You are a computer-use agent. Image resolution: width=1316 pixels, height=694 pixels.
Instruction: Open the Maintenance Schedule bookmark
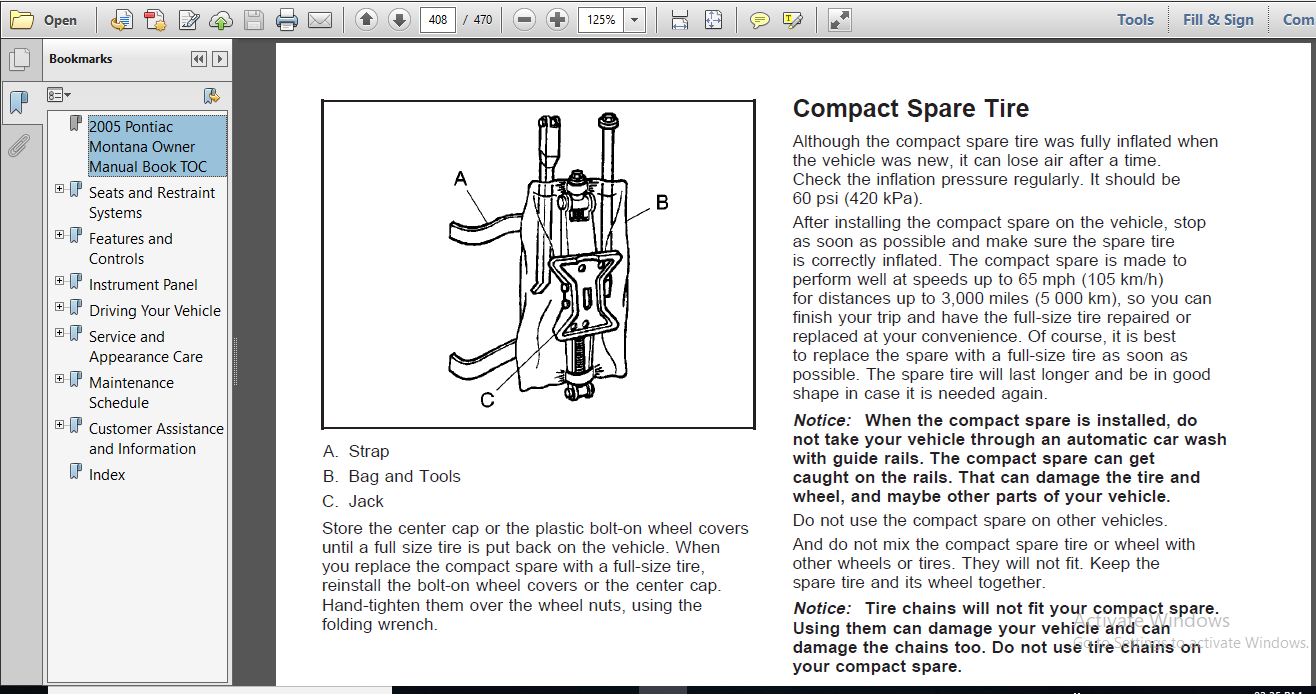(x=131, y=393)
